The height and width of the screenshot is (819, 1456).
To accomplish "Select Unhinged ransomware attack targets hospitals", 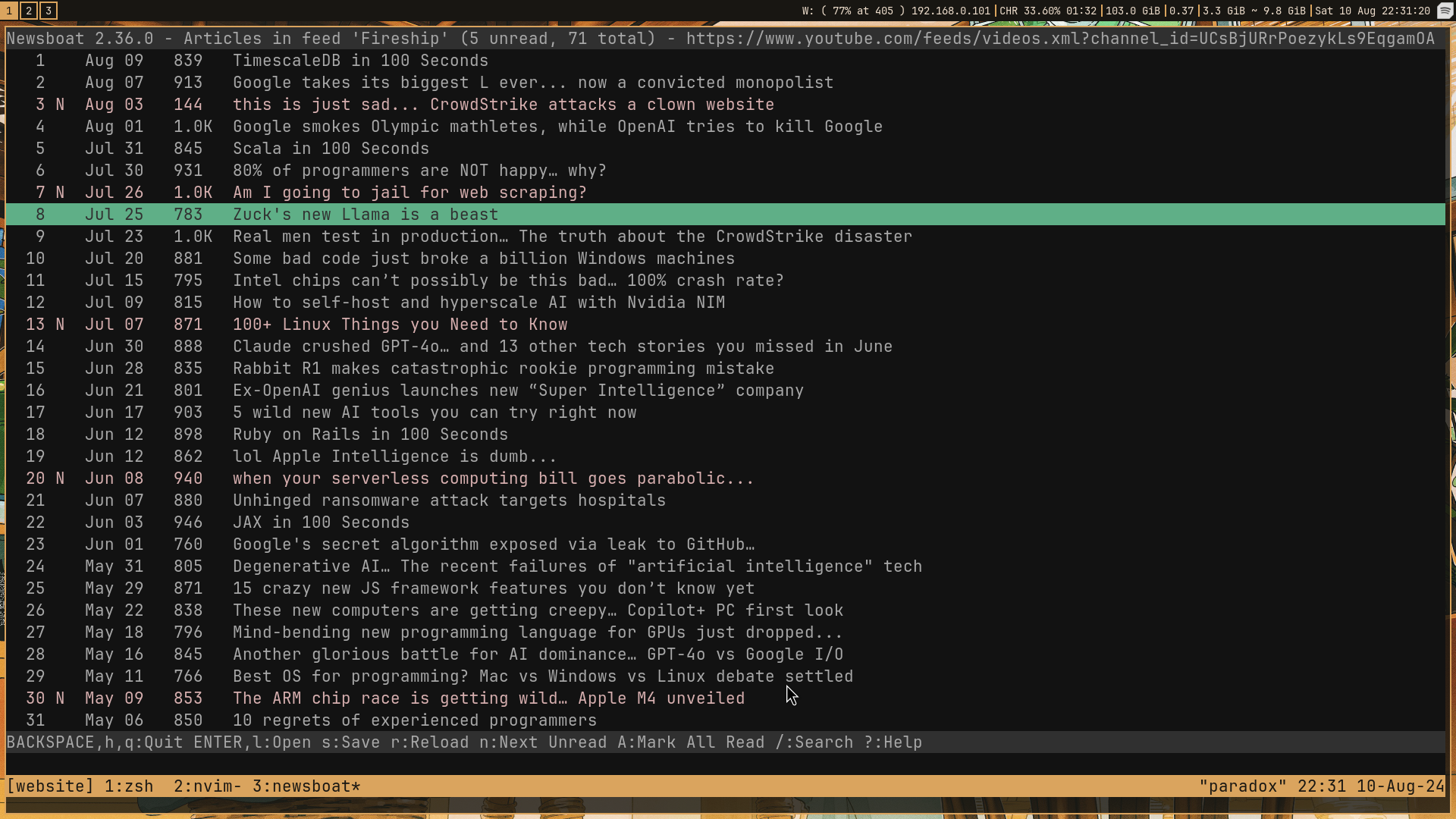I will coord(725,500).
